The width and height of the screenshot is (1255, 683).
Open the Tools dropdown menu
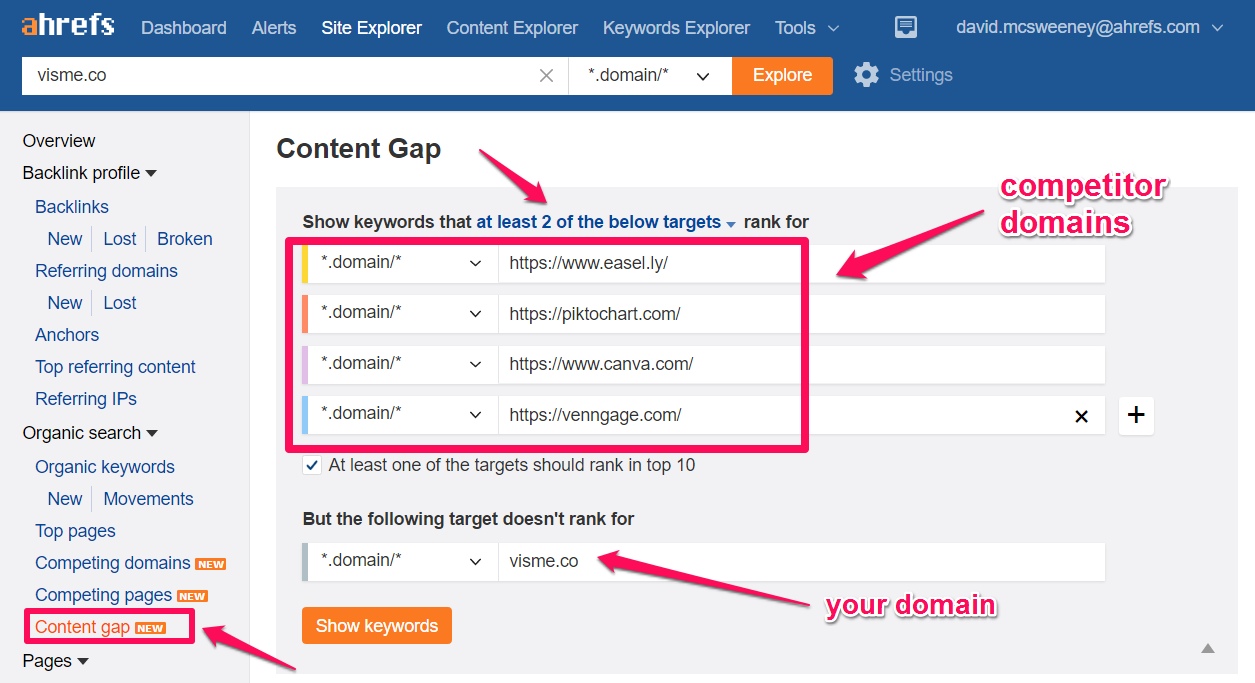tap(807, 28)
